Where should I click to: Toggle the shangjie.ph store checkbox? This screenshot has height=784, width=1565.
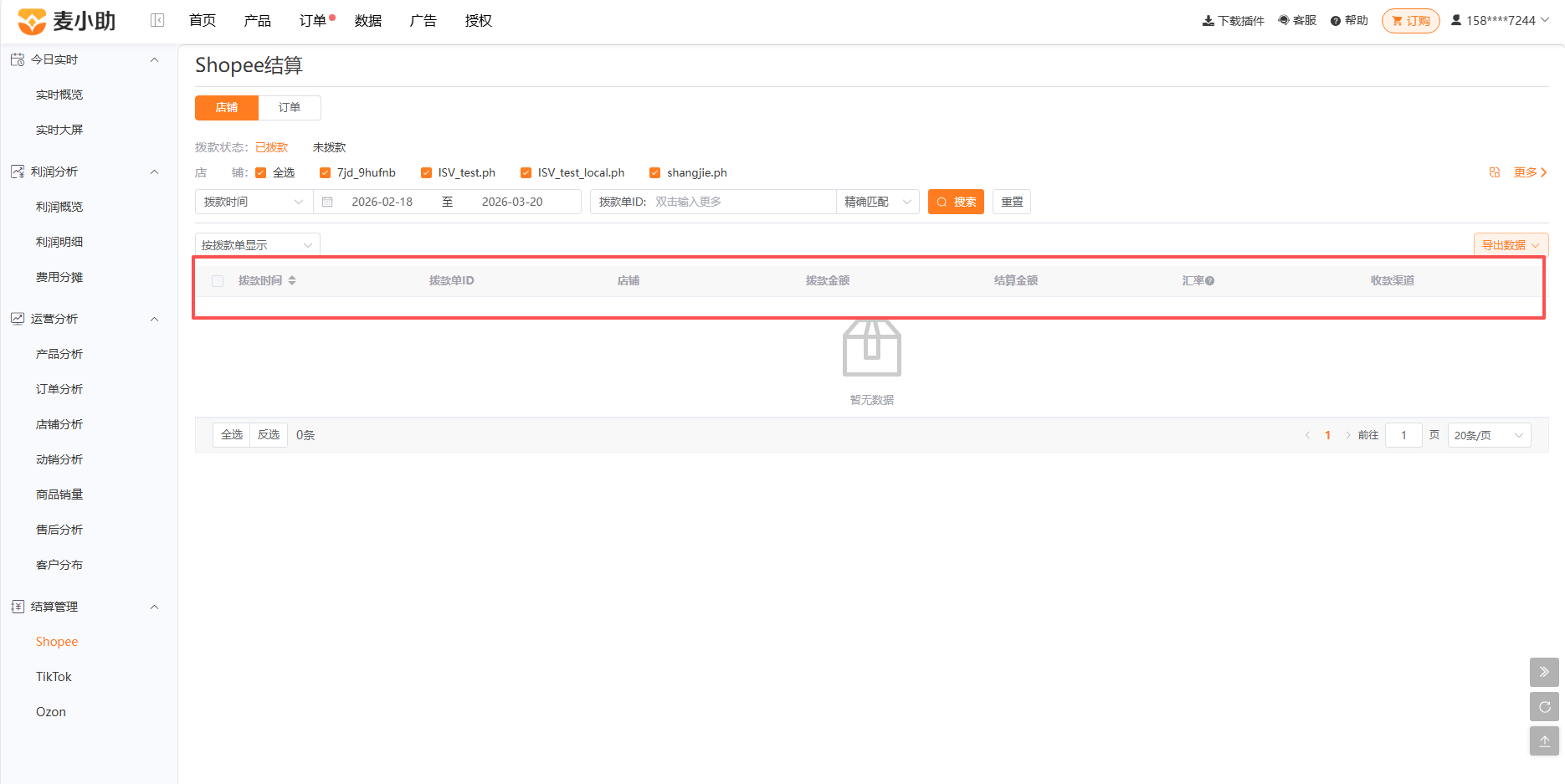pyautogui.click(x=654, y=173)
